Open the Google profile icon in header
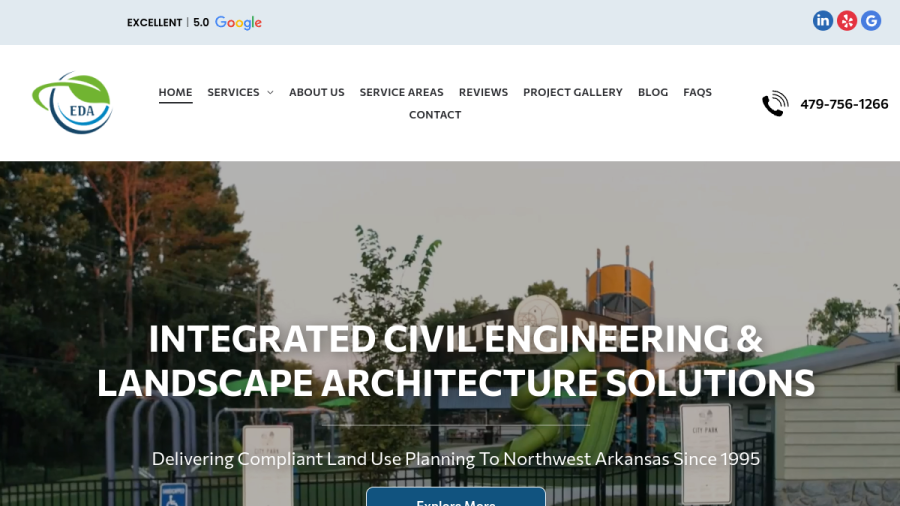 [871, 21]
